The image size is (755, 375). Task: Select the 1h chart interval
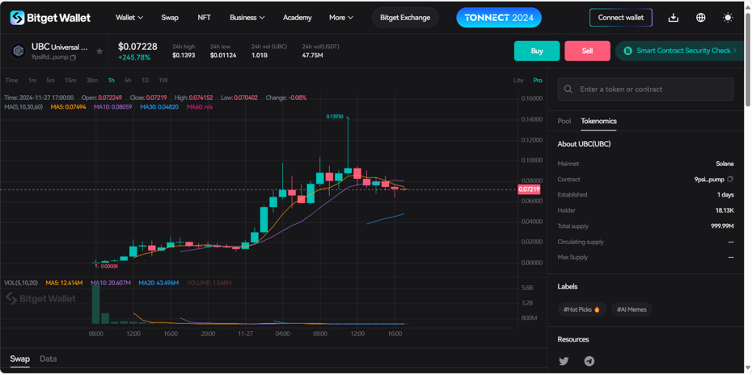(111, 80)
